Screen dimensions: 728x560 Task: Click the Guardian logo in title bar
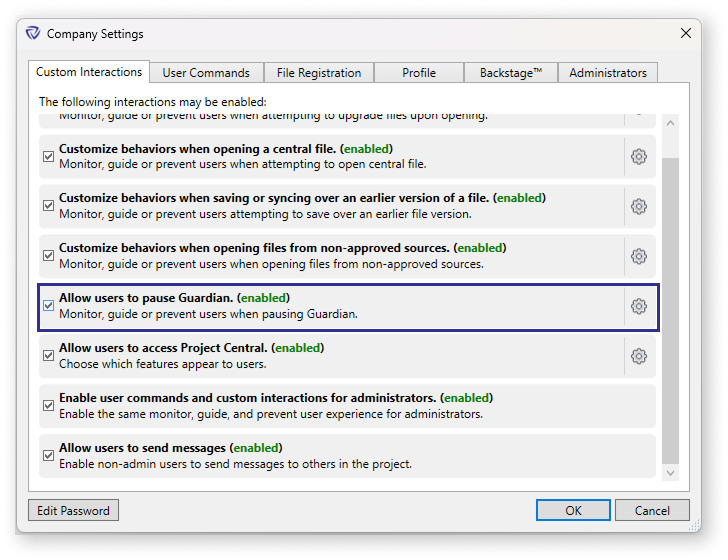click(x=33, y=33)
